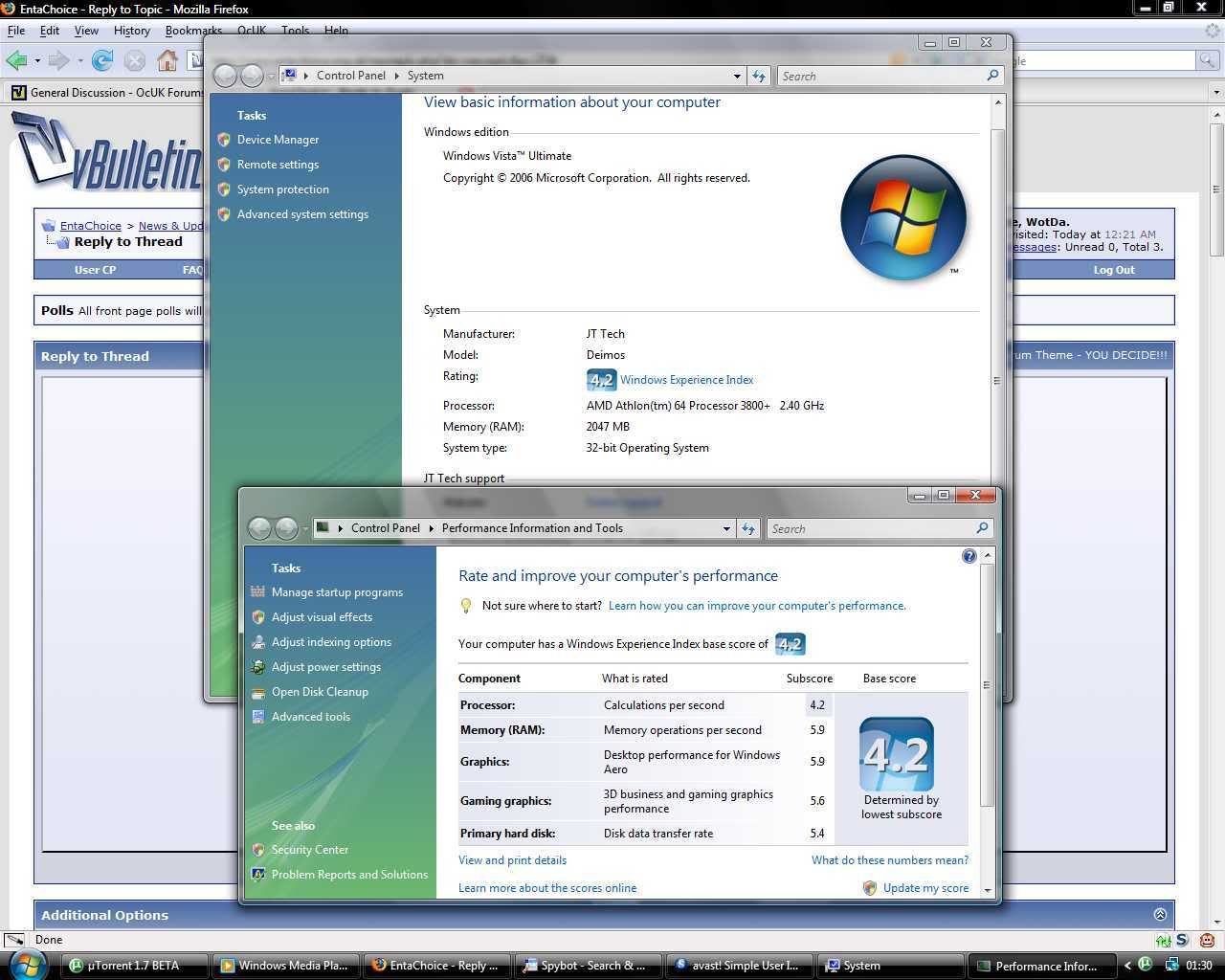Refresh the System window address bar

pos(758,76)
